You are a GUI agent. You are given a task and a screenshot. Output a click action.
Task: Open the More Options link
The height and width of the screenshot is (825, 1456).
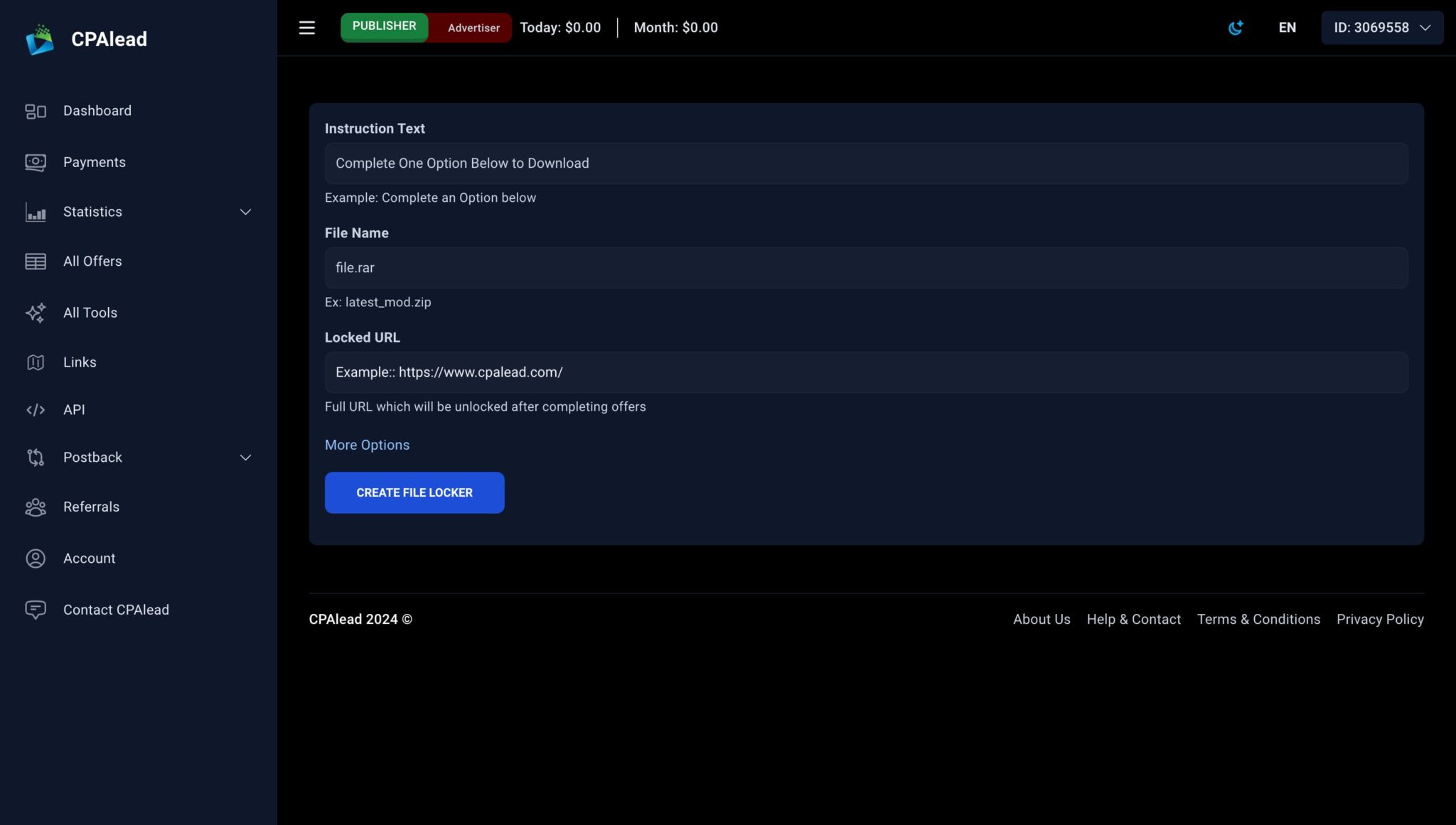[367, 445]
